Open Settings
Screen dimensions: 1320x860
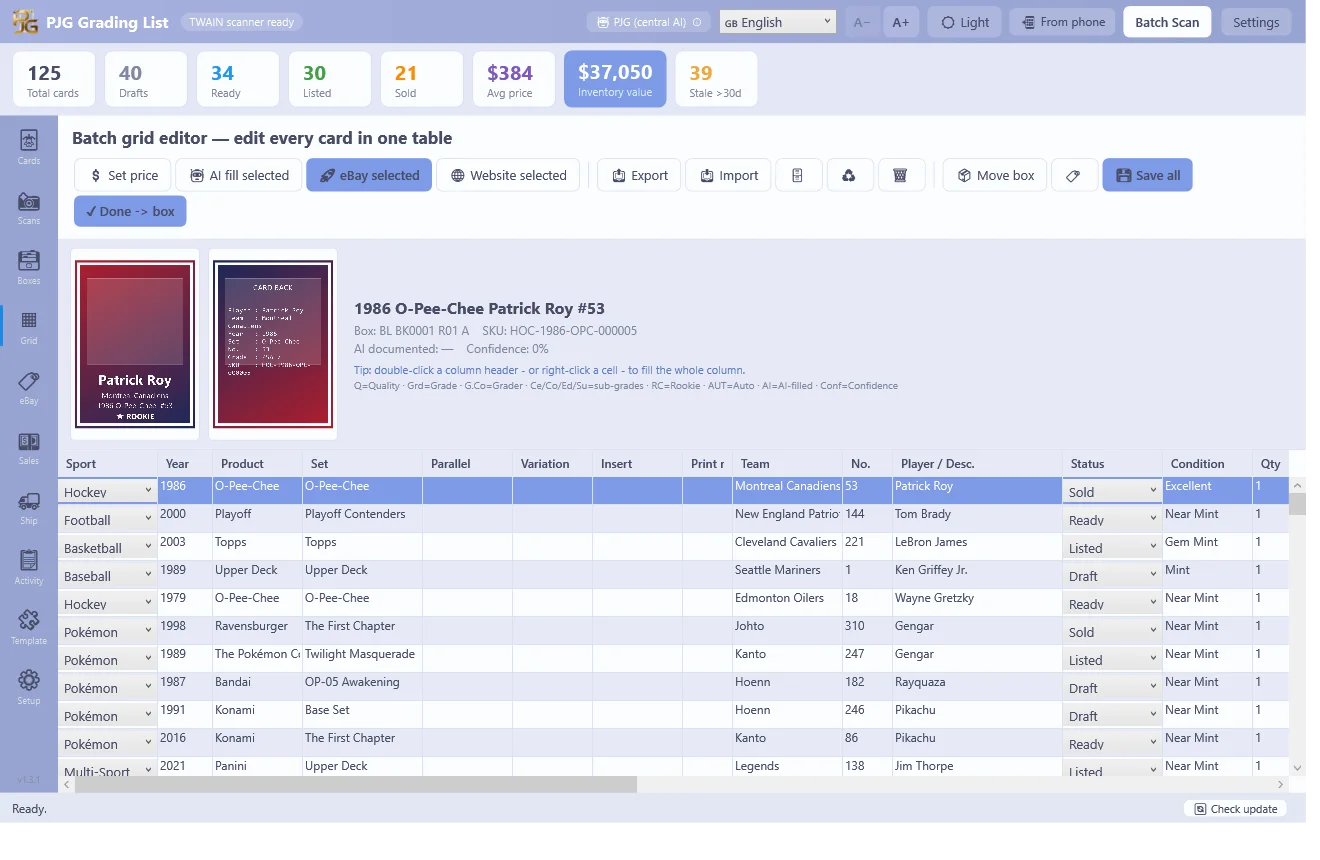(x=1256, y=22)
